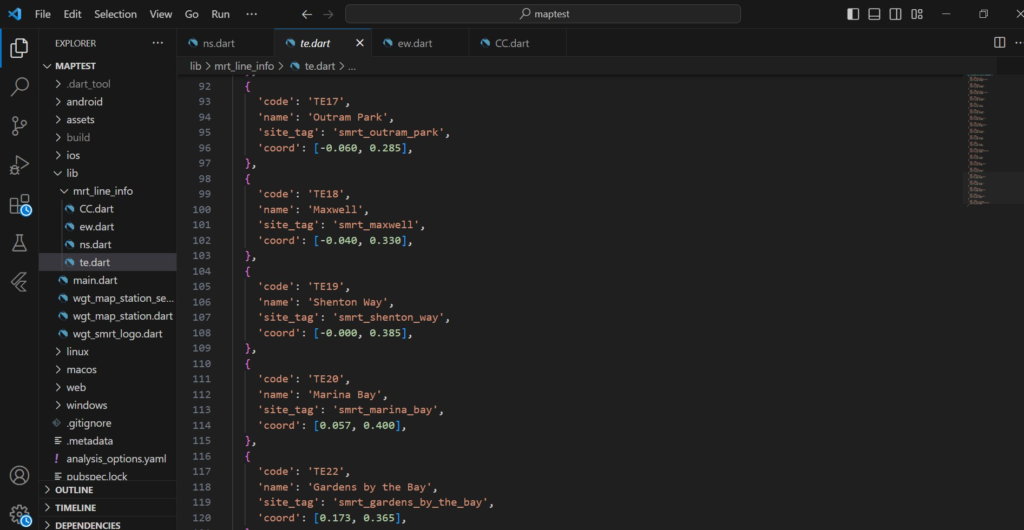Open Run and Debug view
1024x530 pixels.
coord(19,165)
